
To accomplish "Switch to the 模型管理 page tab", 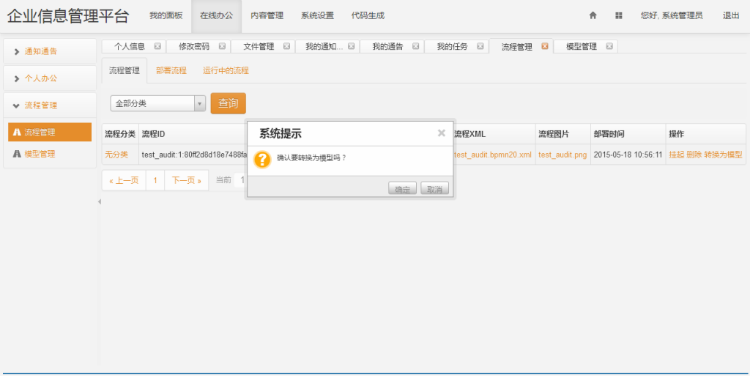I will tap(582, 46).
